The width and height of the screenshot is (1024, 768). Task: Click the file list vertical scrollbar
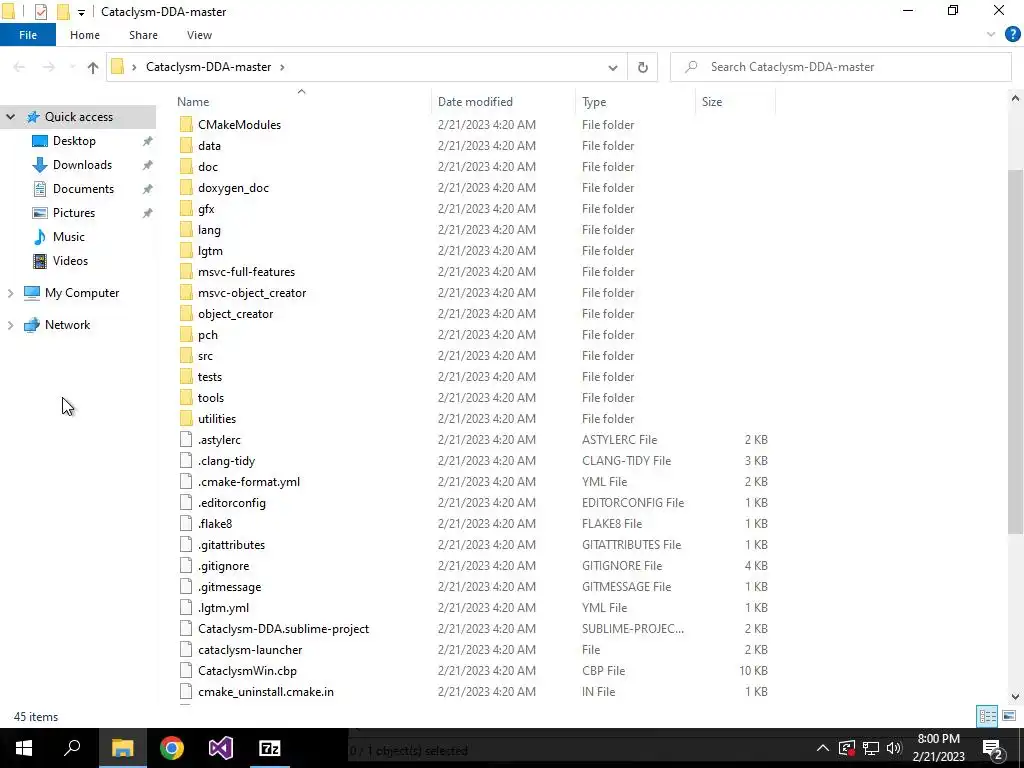pyautogui.click(x=1015, y=353)
